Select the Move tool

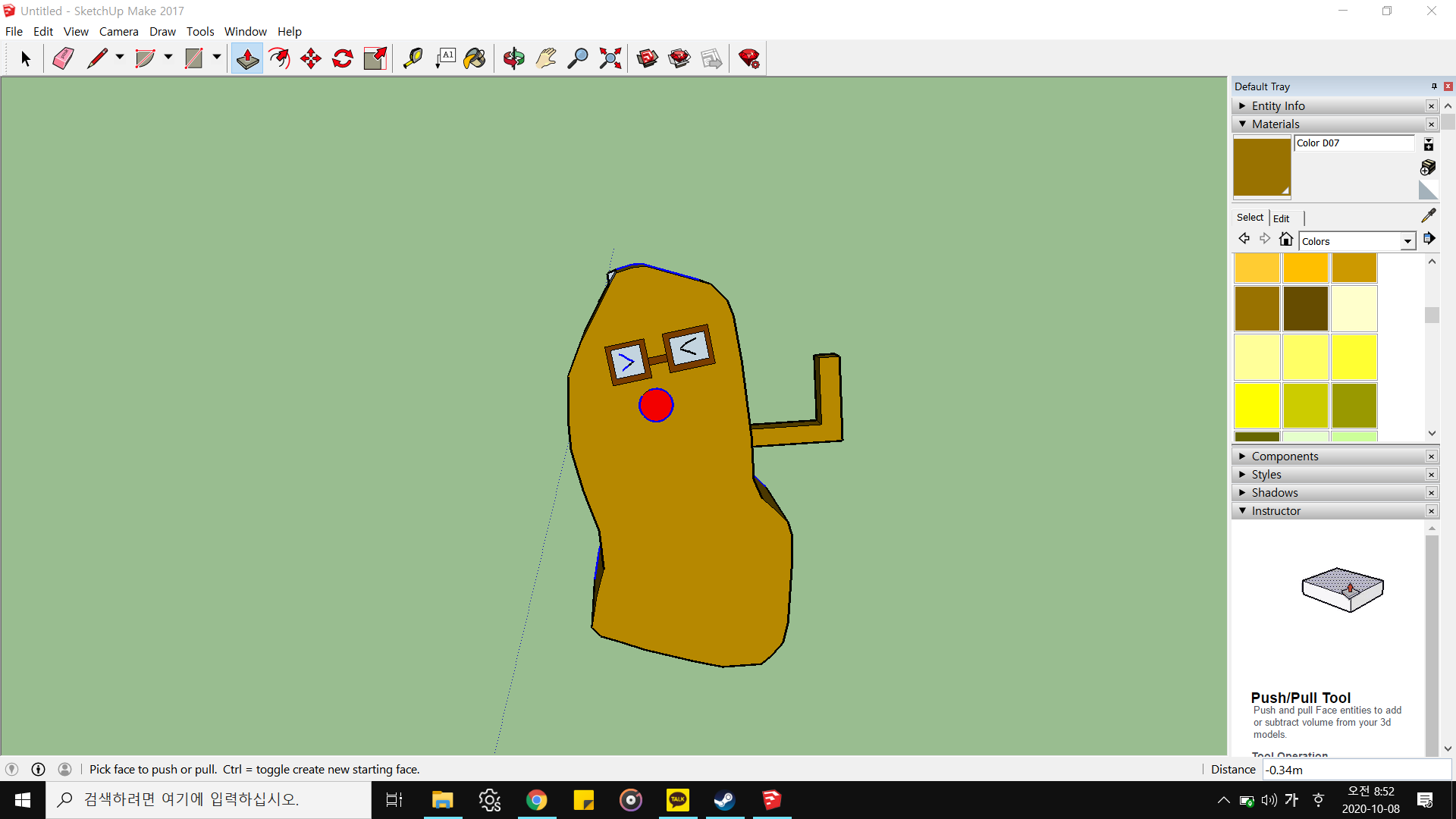click(x=311, y=58)
